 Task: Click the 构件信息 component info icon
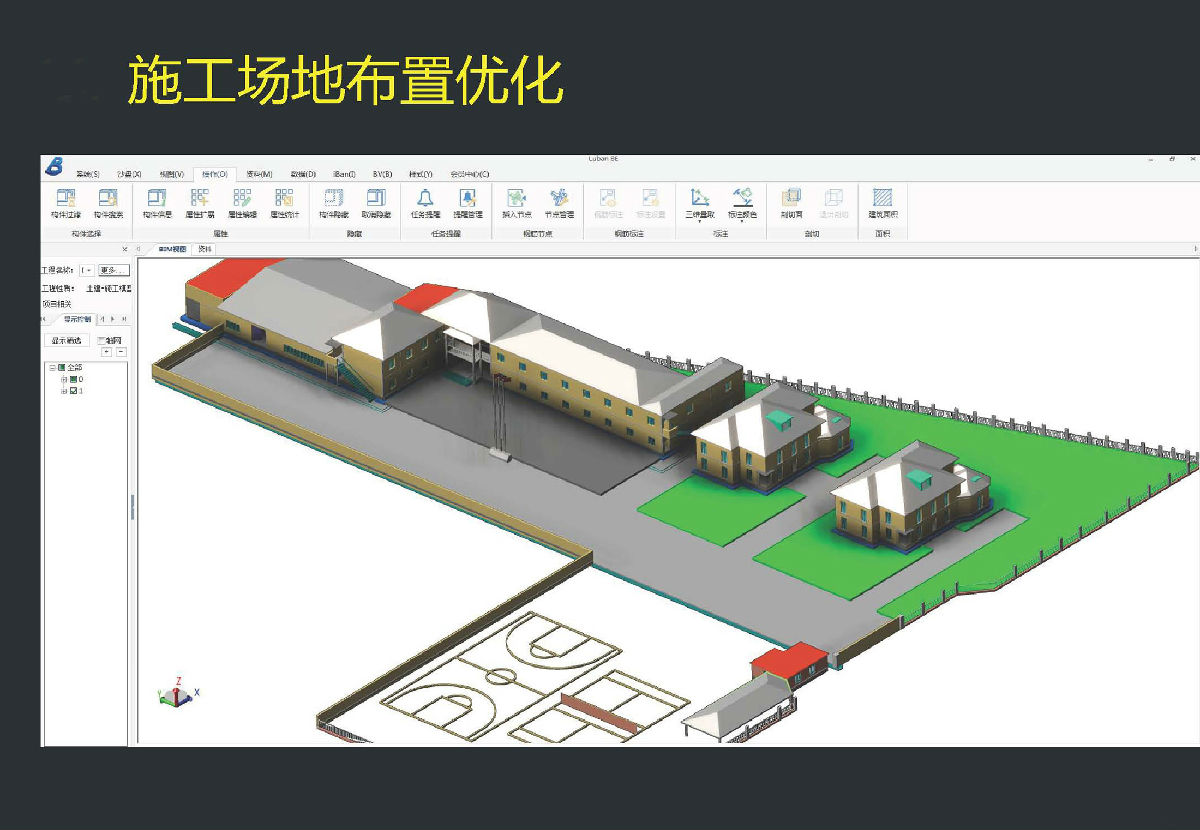(x=157, y=199)
